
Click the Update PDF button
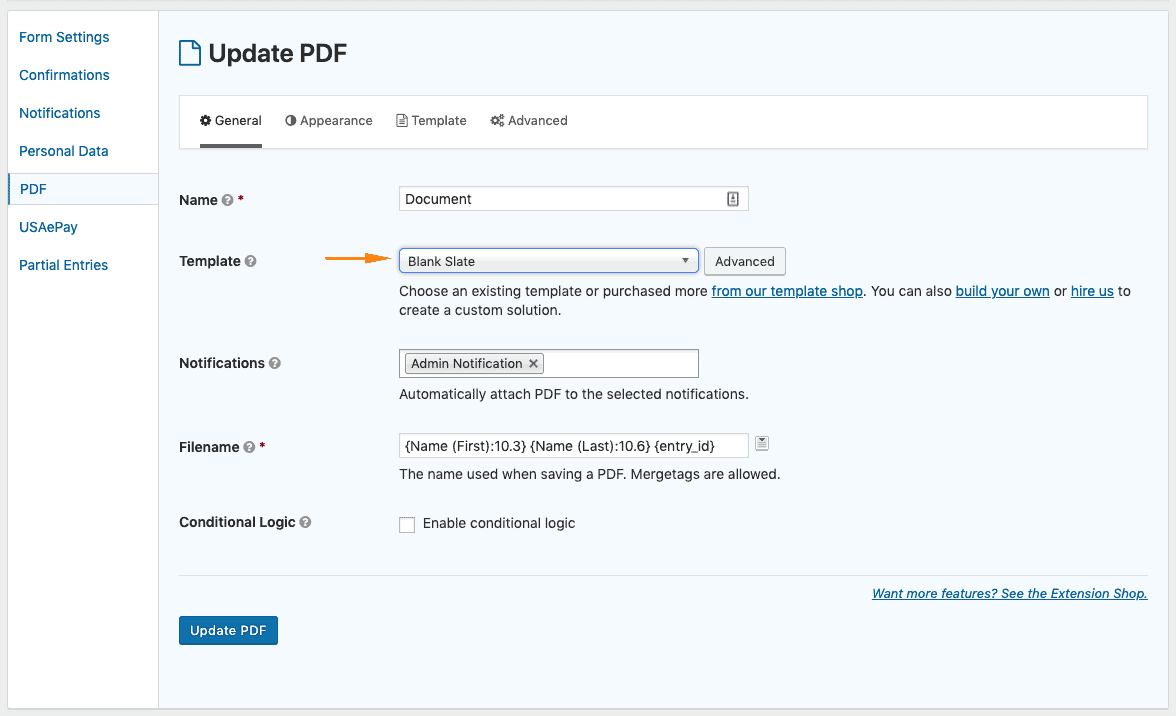[228, 631]
